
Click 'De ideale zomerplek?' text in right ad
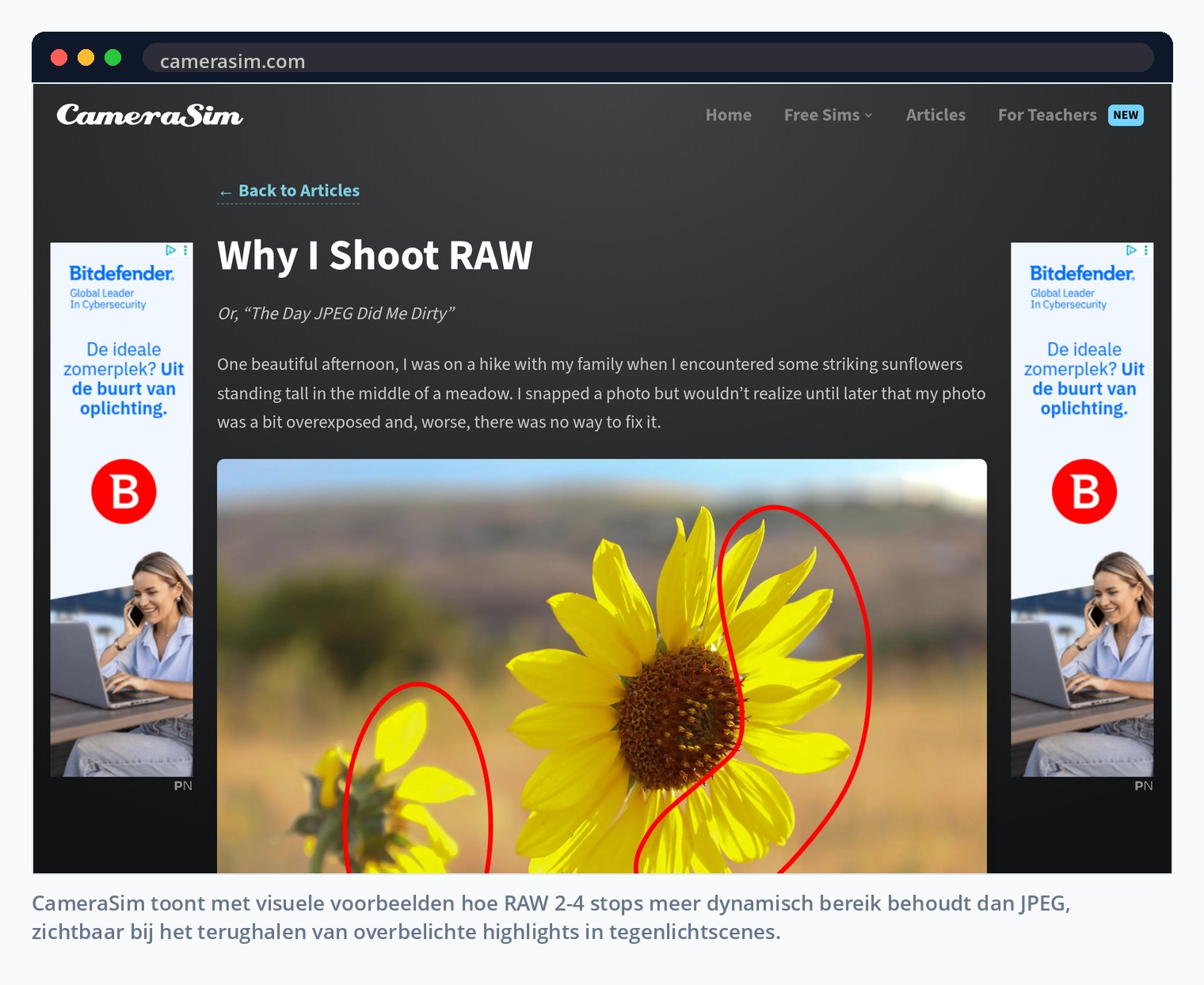1074,359
